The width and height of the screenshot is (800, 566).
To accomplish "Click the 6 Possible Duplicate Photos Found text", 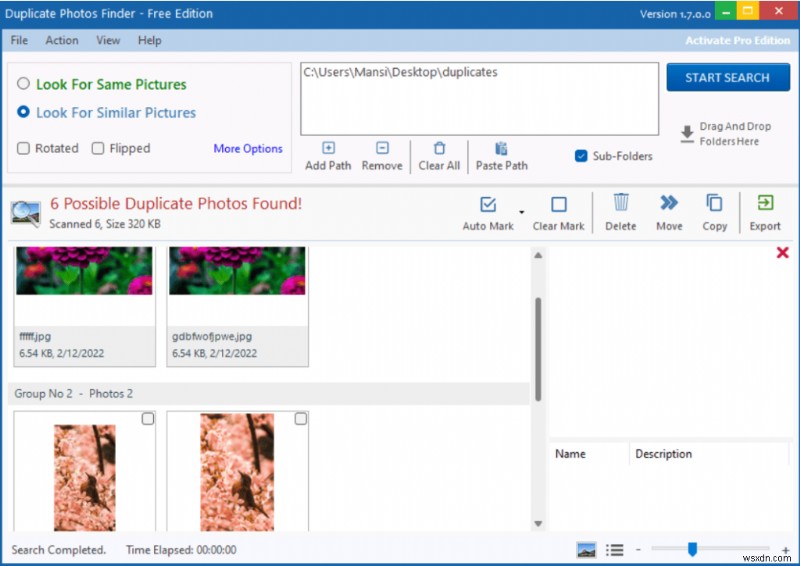I will [x=176, y=203].
